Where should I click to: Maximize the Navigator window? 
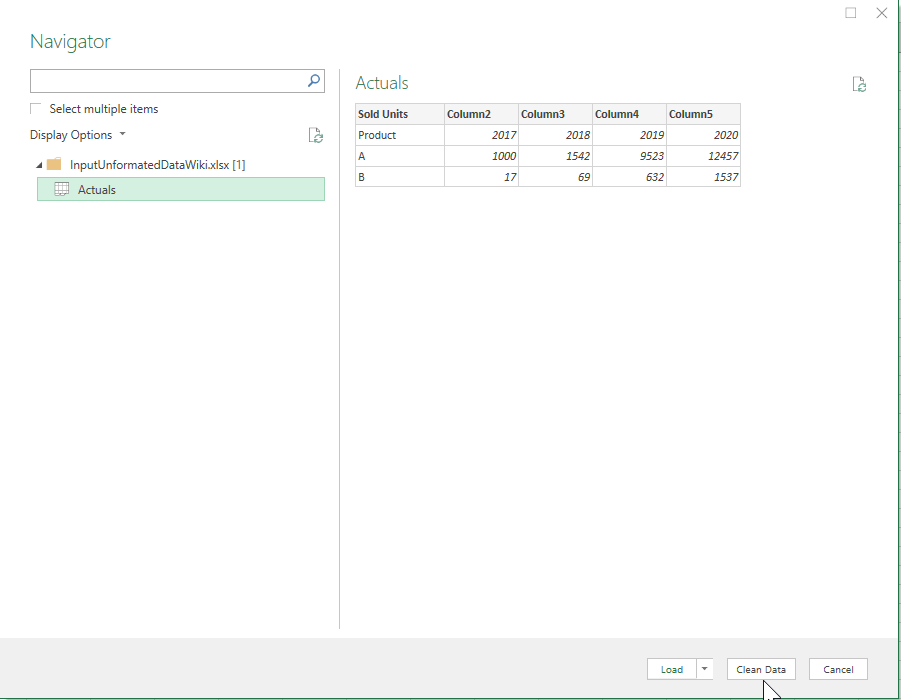click(851, 13)
